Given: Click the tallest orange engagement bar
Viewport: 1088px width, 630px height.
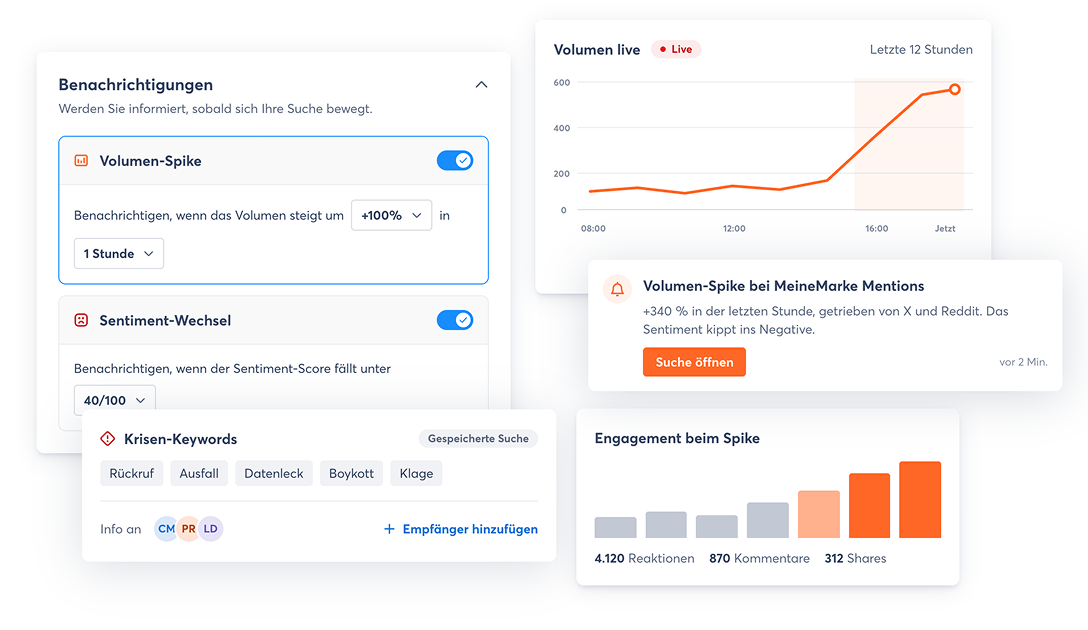Looking at the screenshot, I should 920,500.
